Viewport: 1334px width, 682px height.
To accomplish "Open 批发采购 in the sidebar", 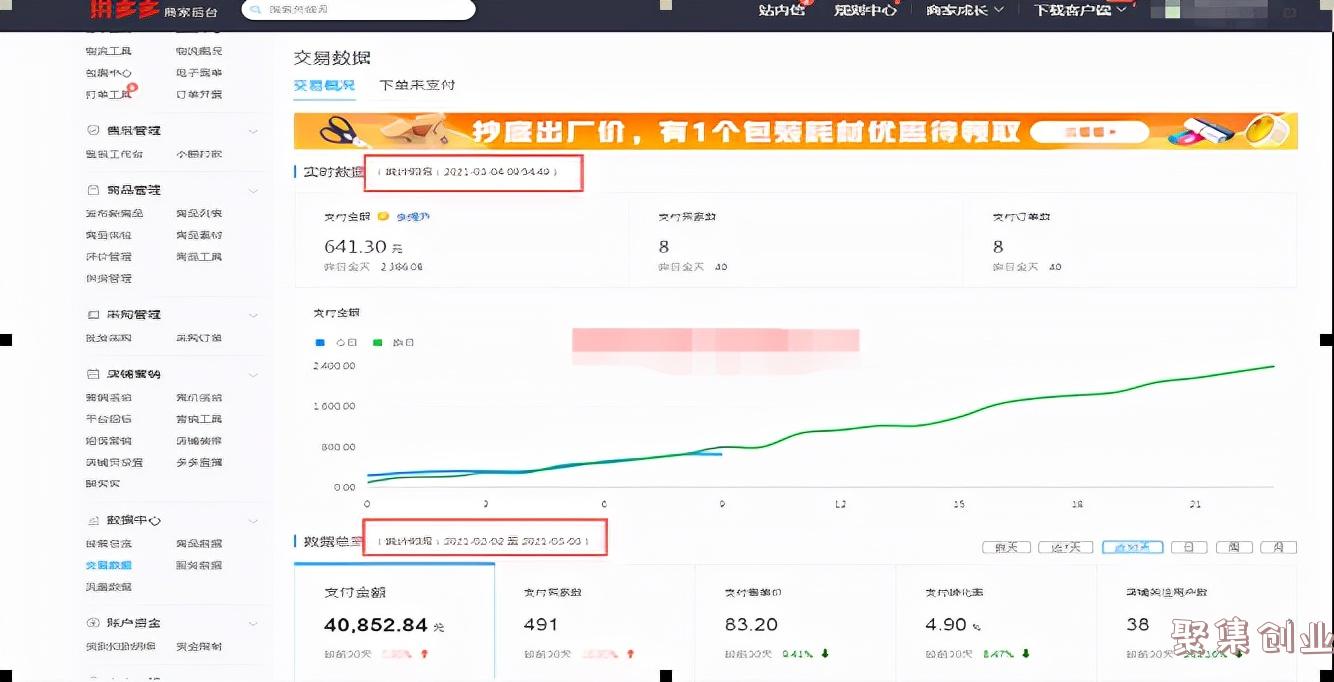I will pos(109,338).
